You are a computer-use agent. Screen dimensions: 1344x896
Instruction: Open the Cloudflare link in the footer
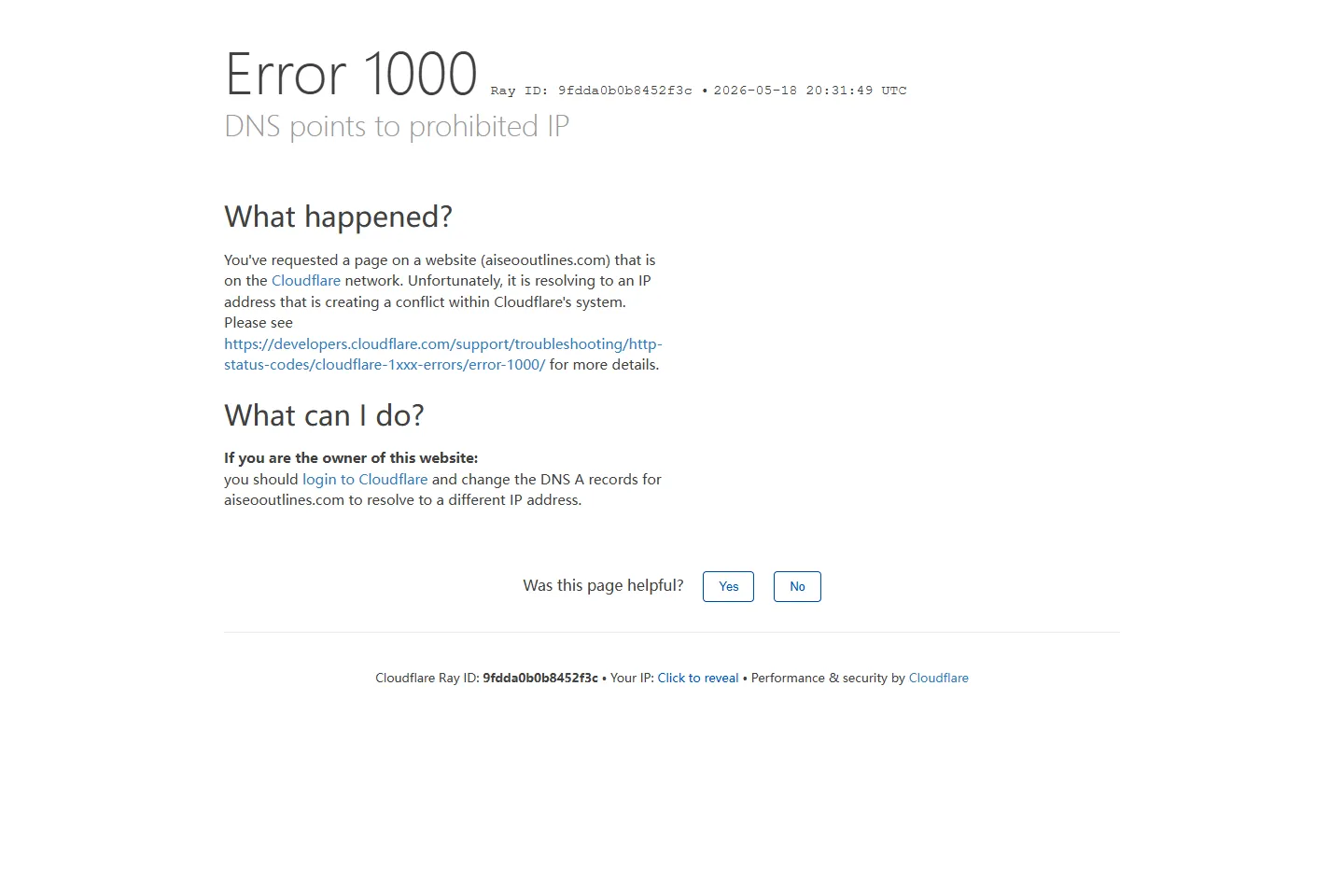(939, 679)
